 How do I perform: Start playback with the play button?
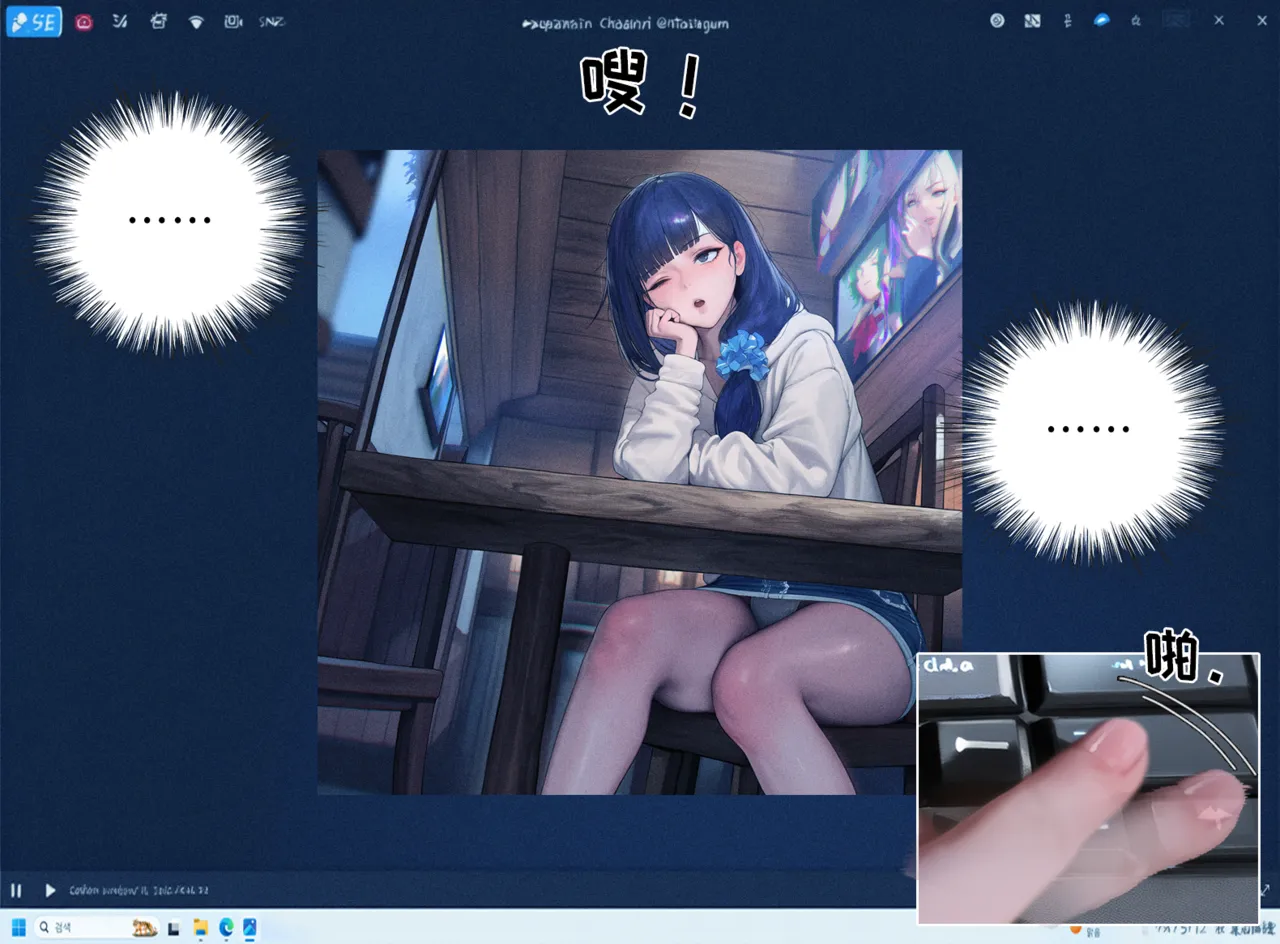[x=50, y=890]
